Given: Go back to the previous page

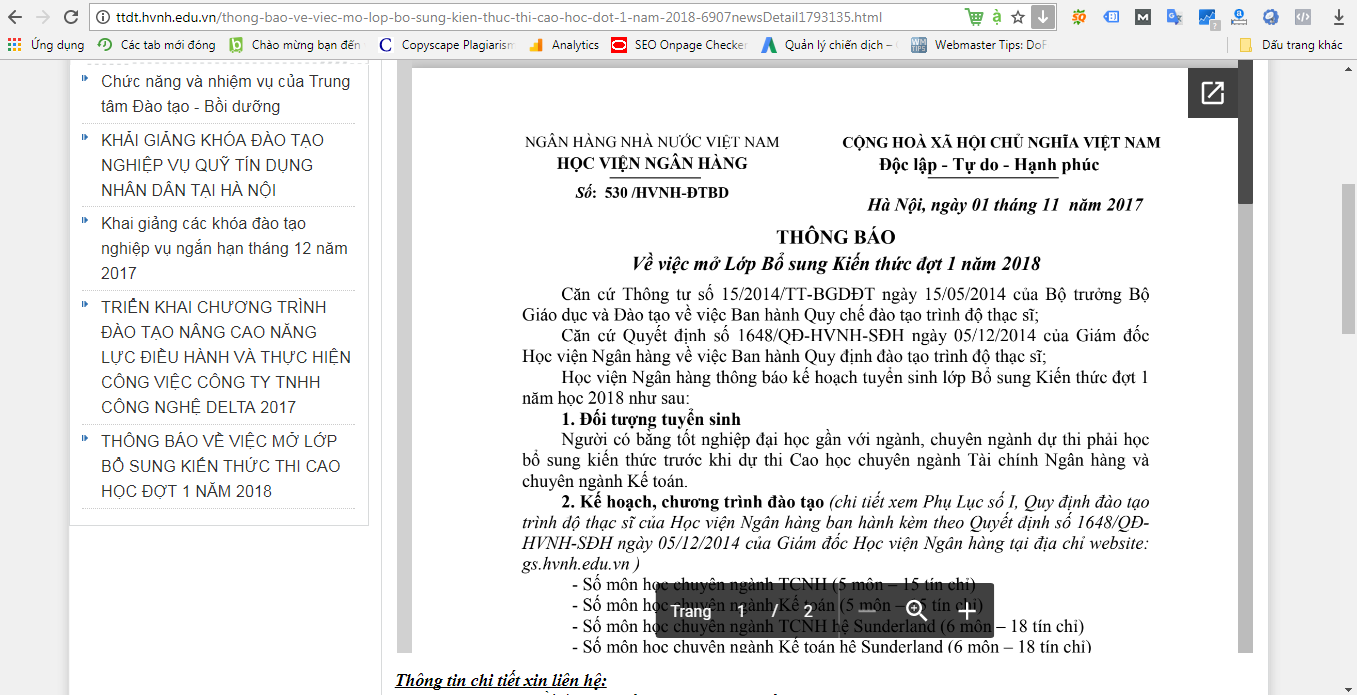Looking at the screenshot, I should [x=15, y=17].
